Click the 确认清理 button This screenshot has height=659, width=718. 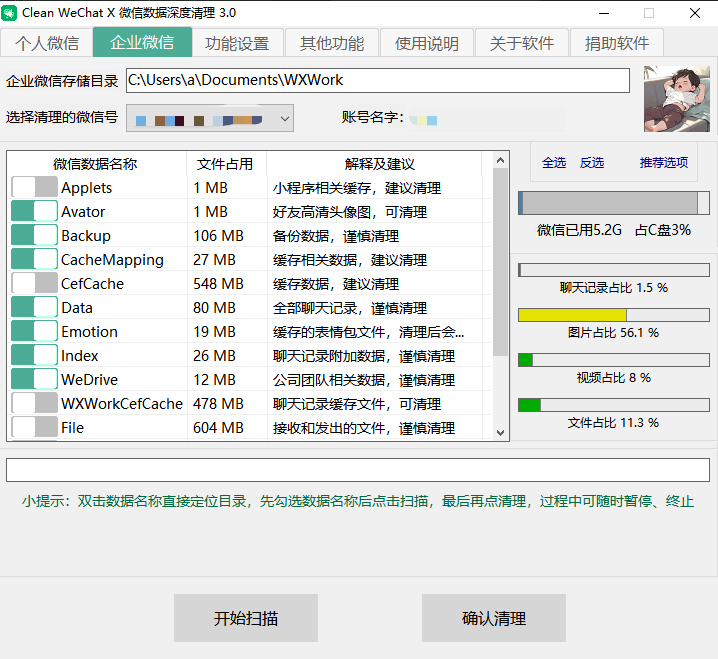click(x=494, y=618)
